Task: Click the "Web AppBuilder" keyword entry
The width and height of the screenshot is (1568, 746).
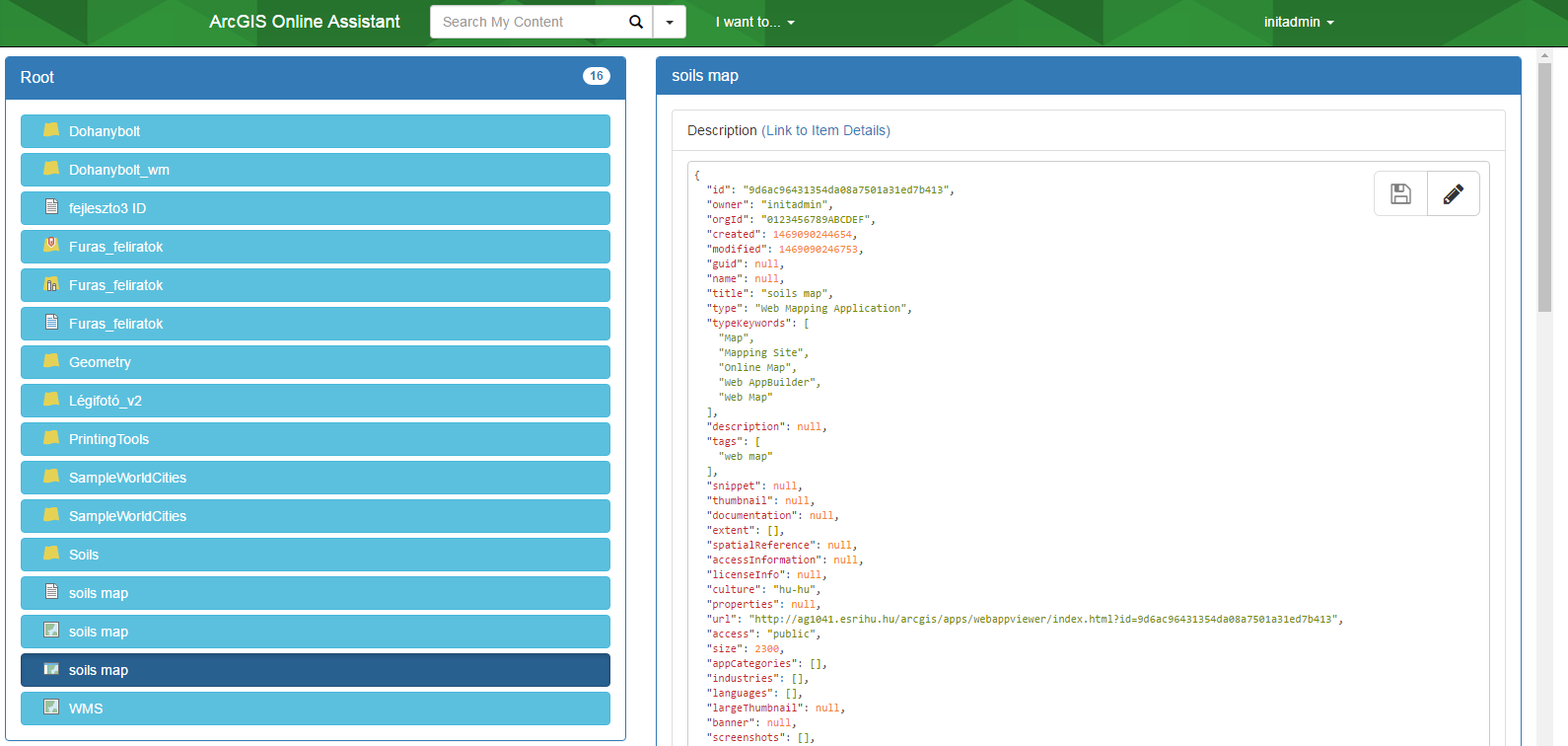Action: (x=769, y=382)
